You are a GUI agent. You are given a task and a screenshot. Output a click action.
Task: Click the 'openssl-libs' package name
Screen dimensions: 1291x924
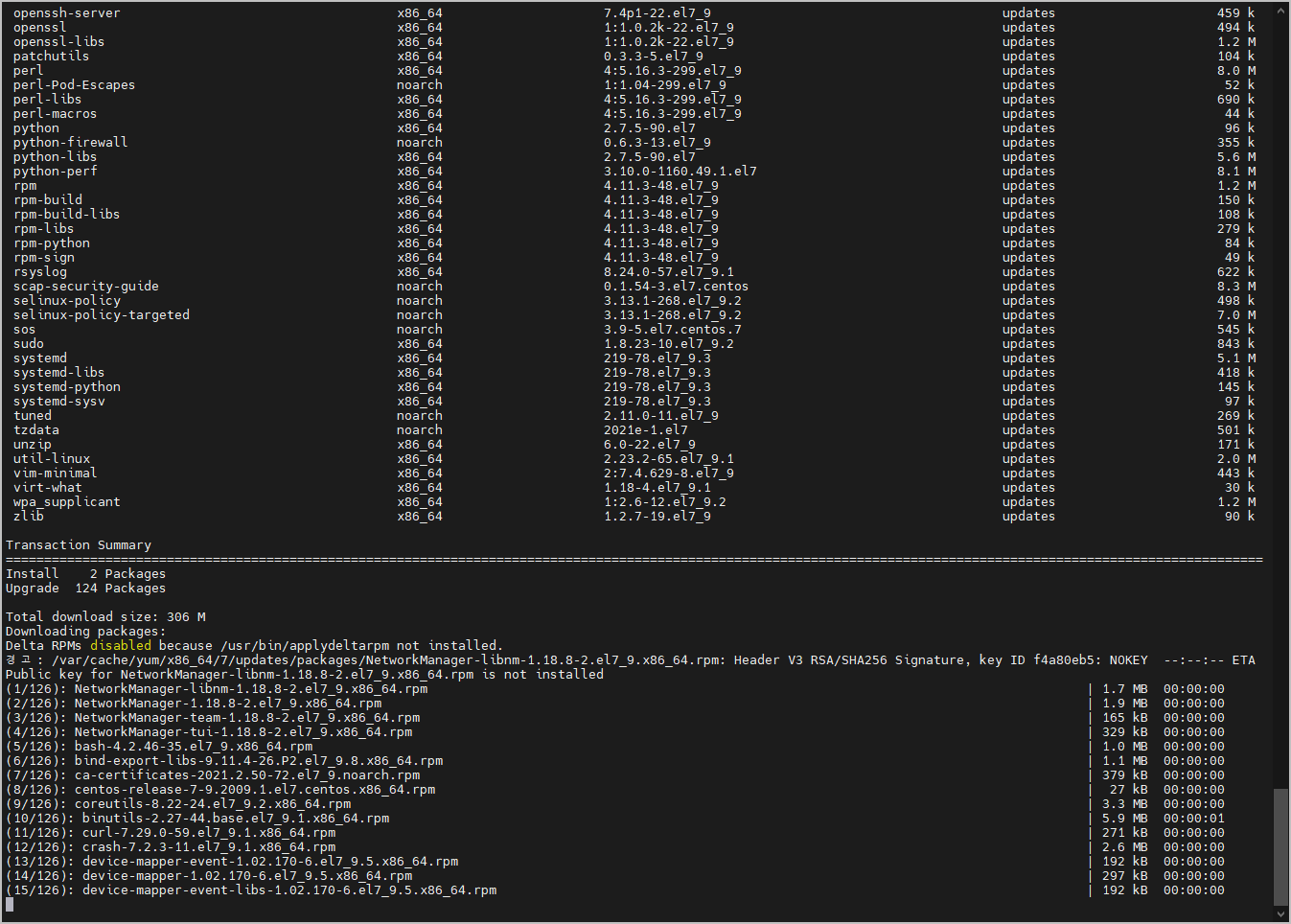click(x=59, y=42)
